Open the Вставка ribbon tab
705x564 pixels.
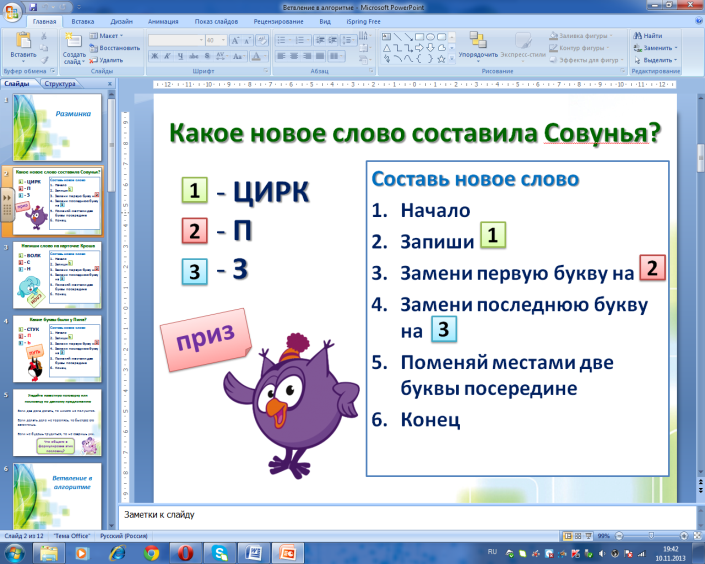point(83,21)
